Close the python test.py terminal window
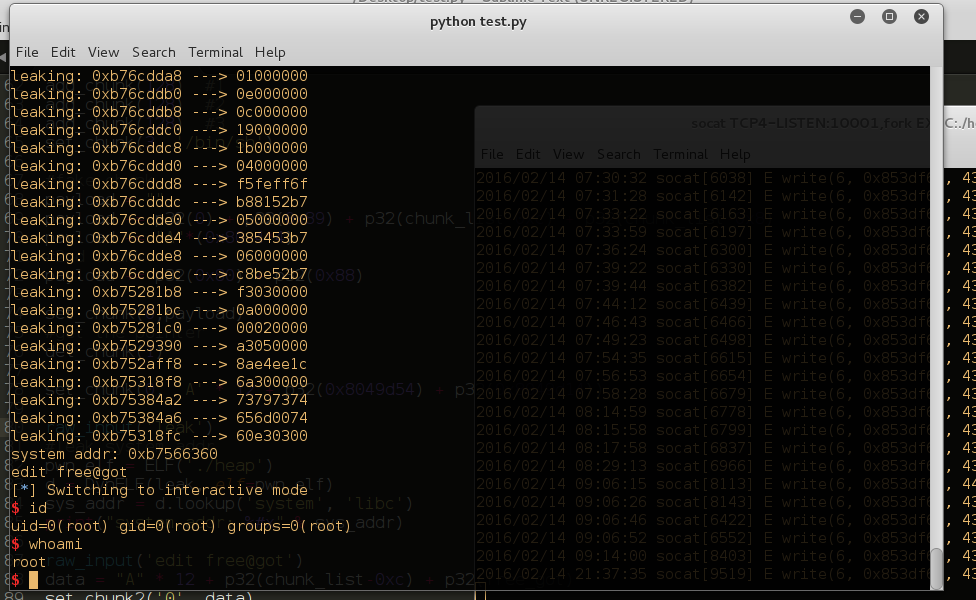The image size is (976, 600). click(921, 17)
